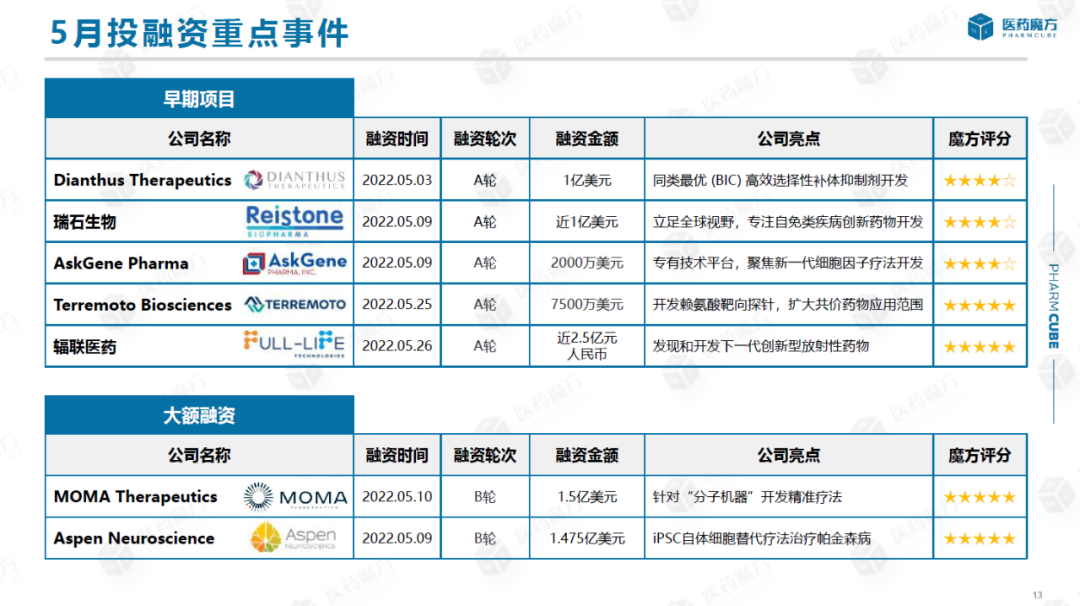Click the Dianthus Therapeutics logo image
This screenshot has height=606, width=1080.
(295, 180)
